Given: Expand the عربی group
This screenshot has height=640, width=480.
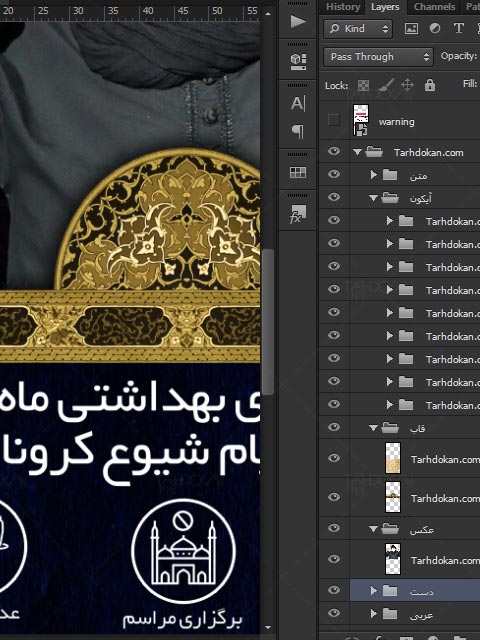Looking at the screenshot, I should [x=373, y=613].
